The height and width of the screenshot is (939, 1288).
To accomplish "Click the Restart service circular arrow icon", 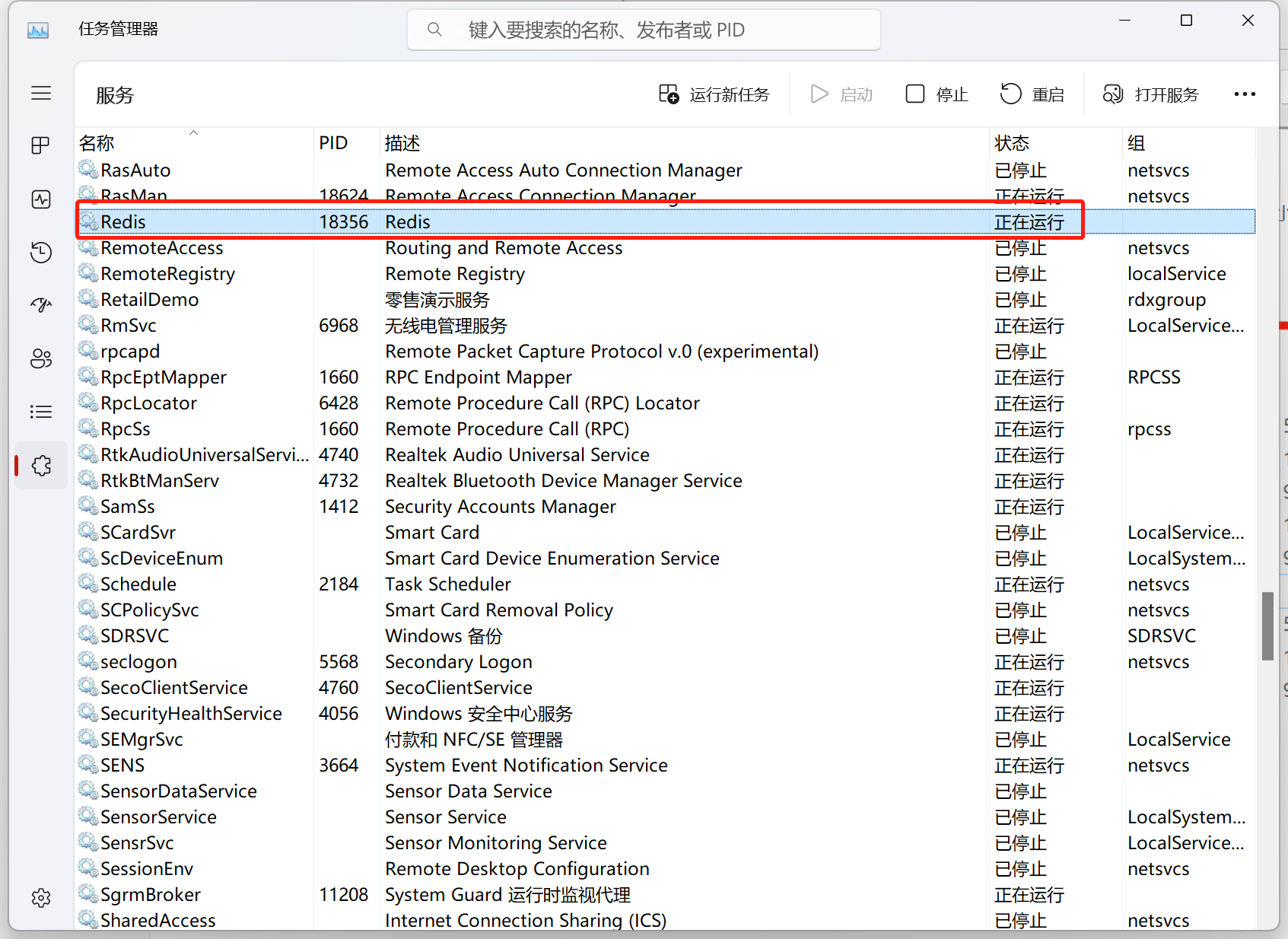I will [x=1010, y=94].
